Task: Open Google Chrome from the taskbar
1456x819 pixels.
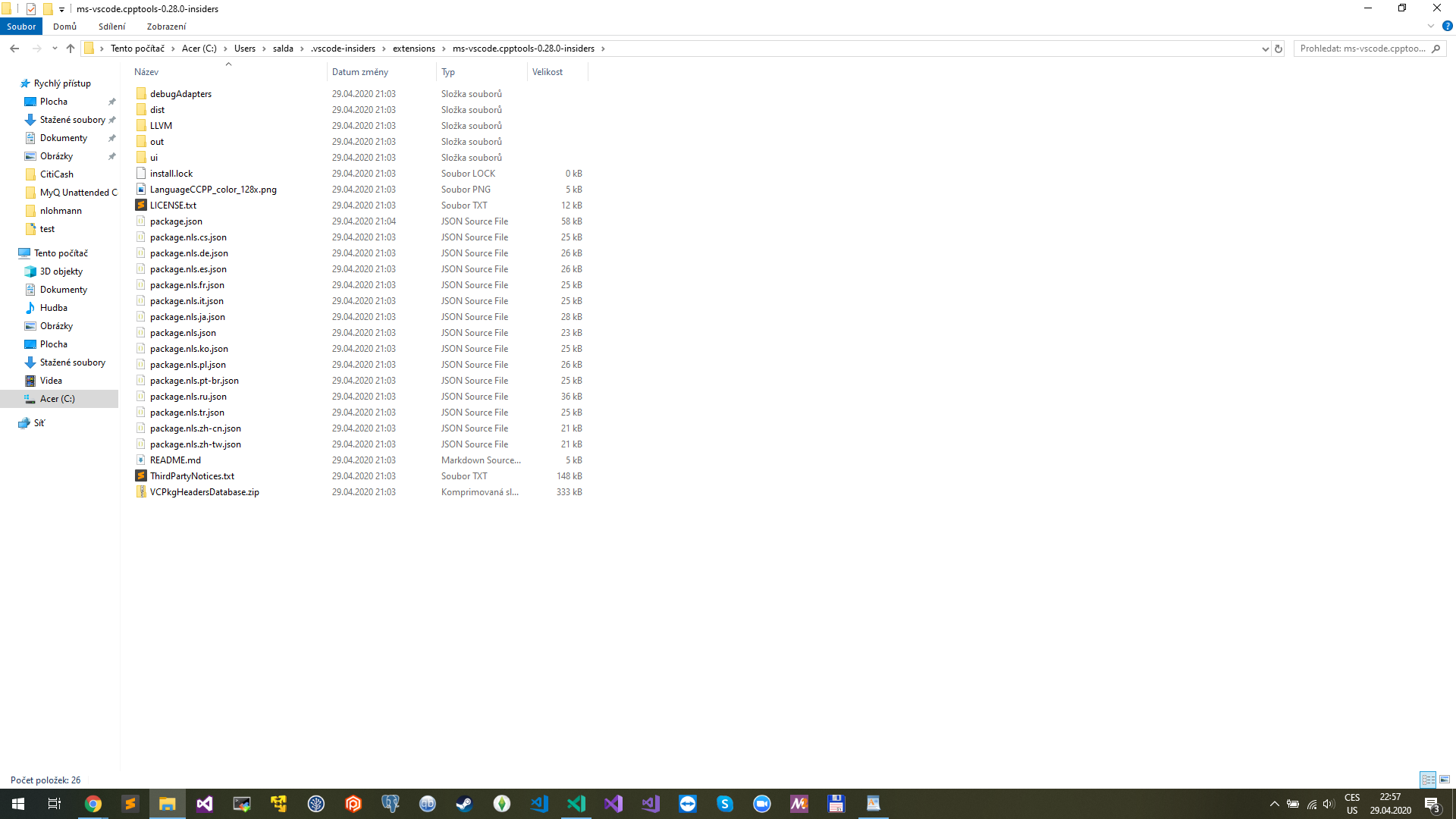Action: [x=93, y=804]
